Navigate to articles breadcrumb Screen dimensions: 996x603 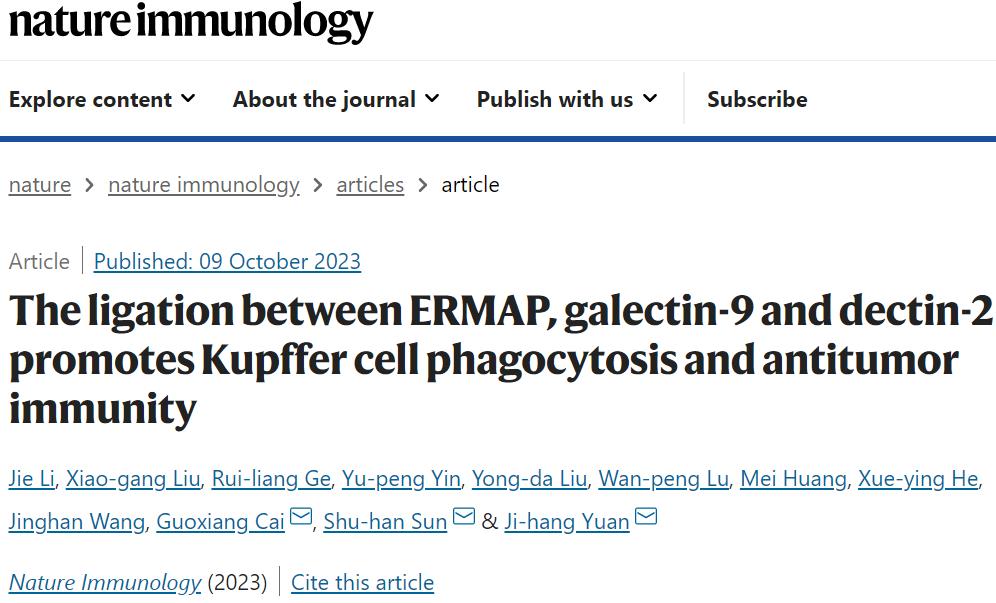(370, 185)
